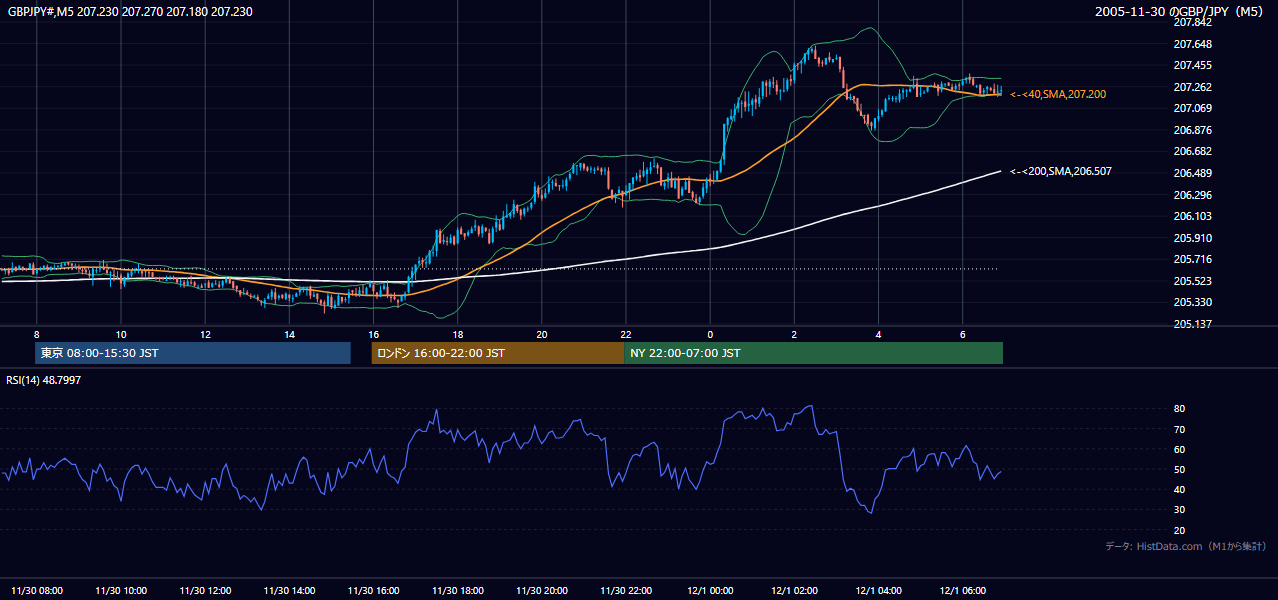Click the 40 SMA 207.200 label
The height and width of the screenshot is (600, 1278).
1058,94
